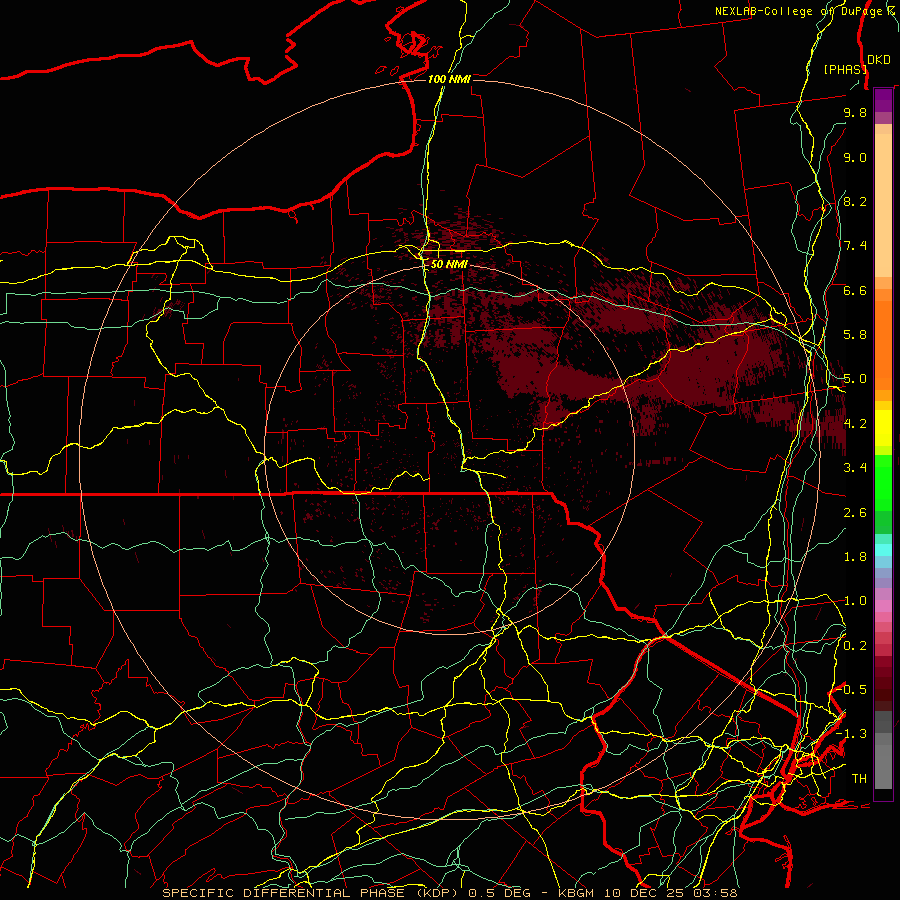Image resolution: width=900 pixels, height=900 pixels.
Task: Select the 3.4 scale value
Action: (x=855, y=468)
